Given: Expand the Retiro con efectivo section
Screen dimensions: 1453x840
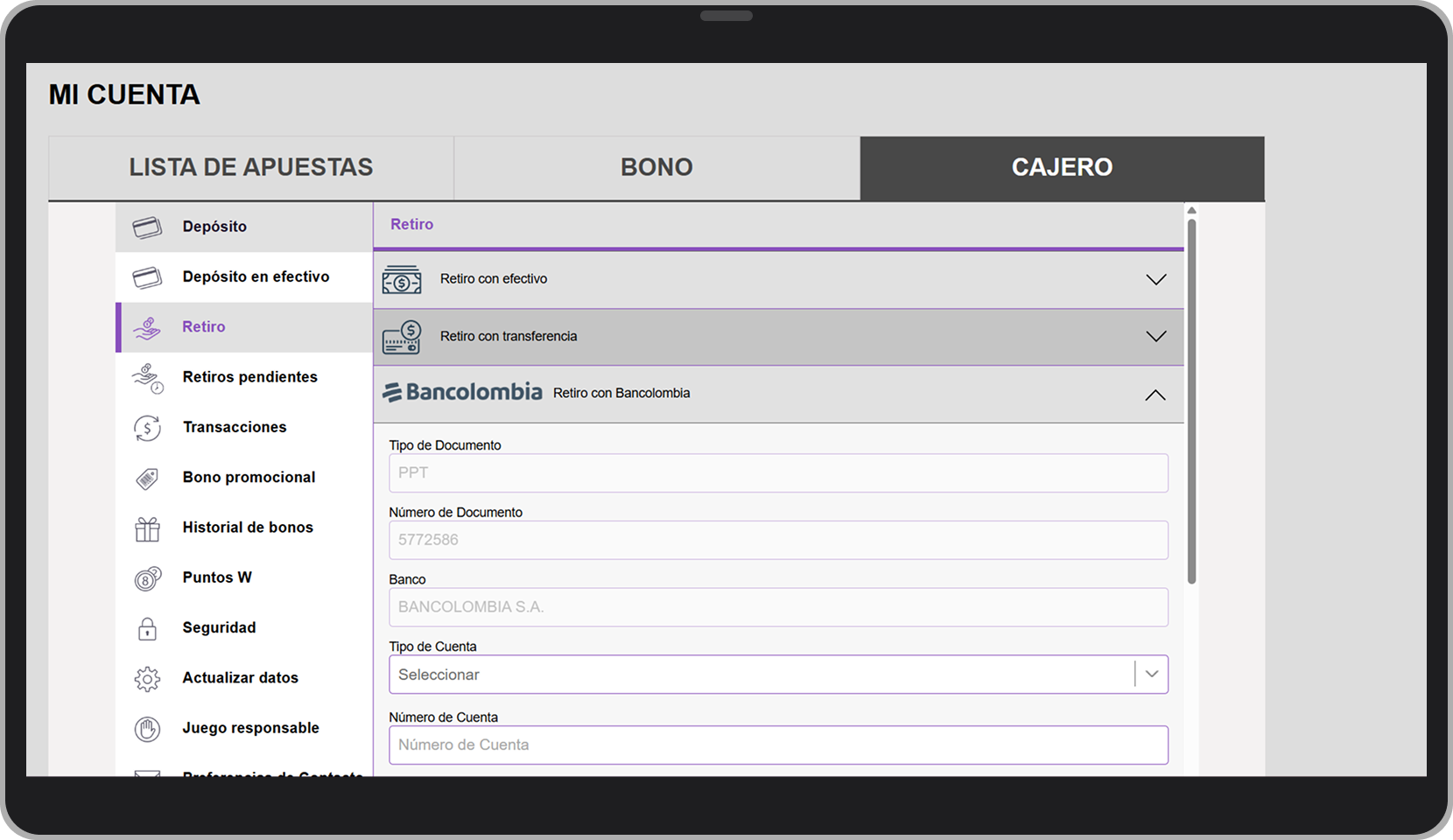Looking at the screenshot, I should pyautogui.click(x=1155, y=278).
